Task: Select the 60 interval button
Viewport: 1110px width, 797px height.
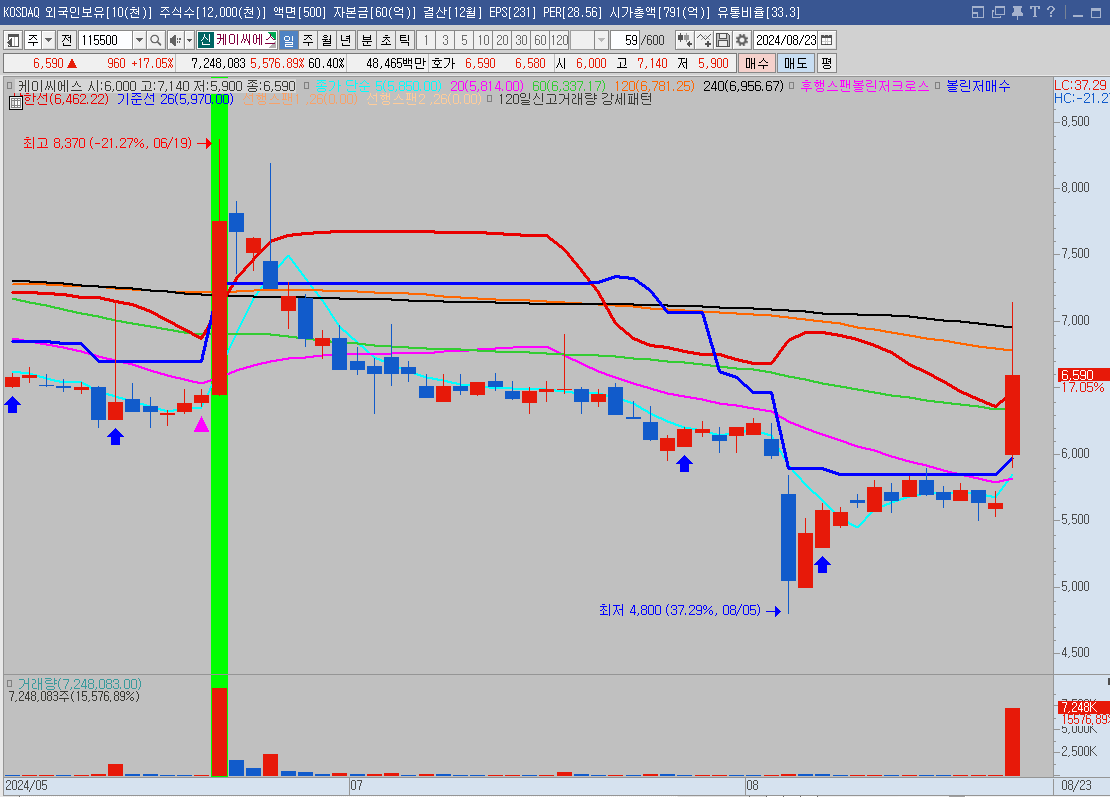Action: (540, 40)
